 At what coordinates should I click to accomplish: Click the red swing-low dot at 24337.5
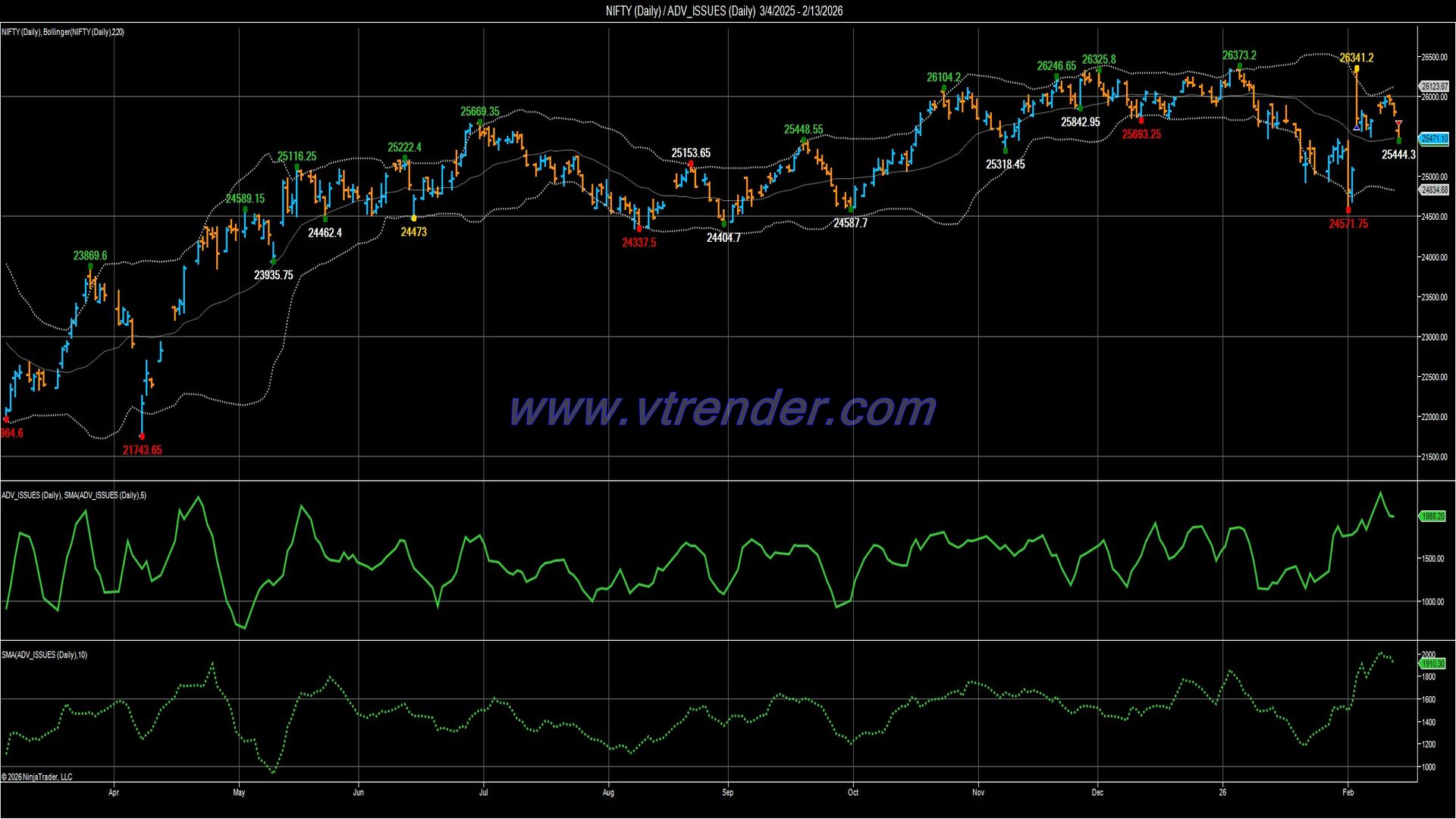[639, 228]
